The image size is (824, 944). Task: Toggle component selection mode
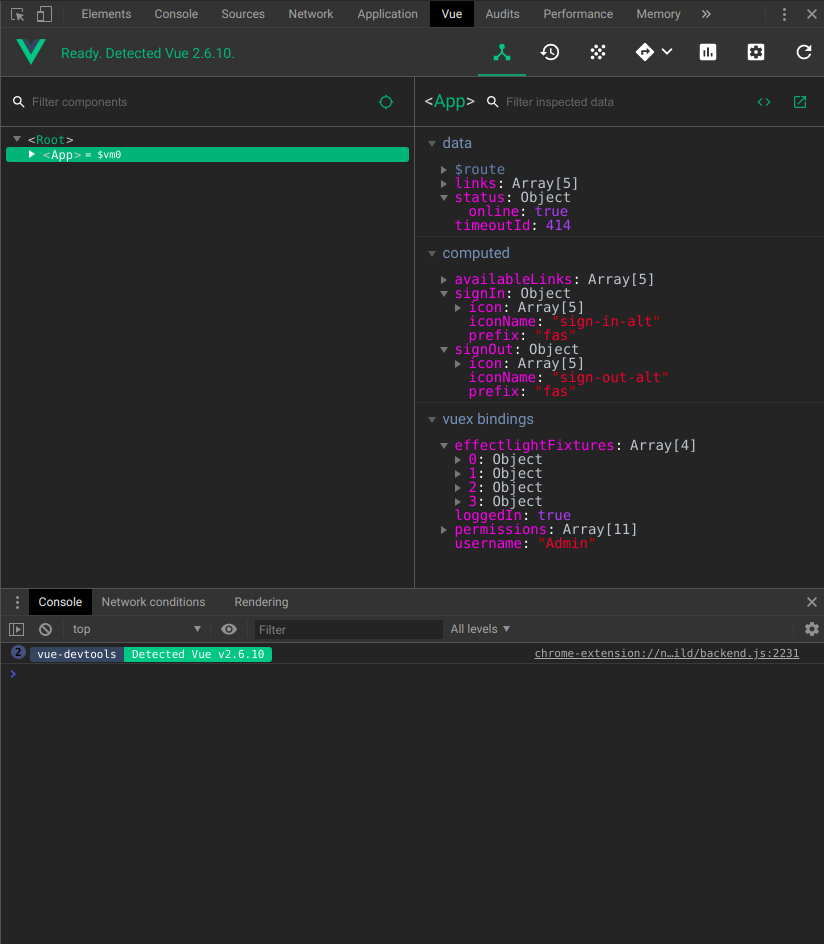(386, 101)
